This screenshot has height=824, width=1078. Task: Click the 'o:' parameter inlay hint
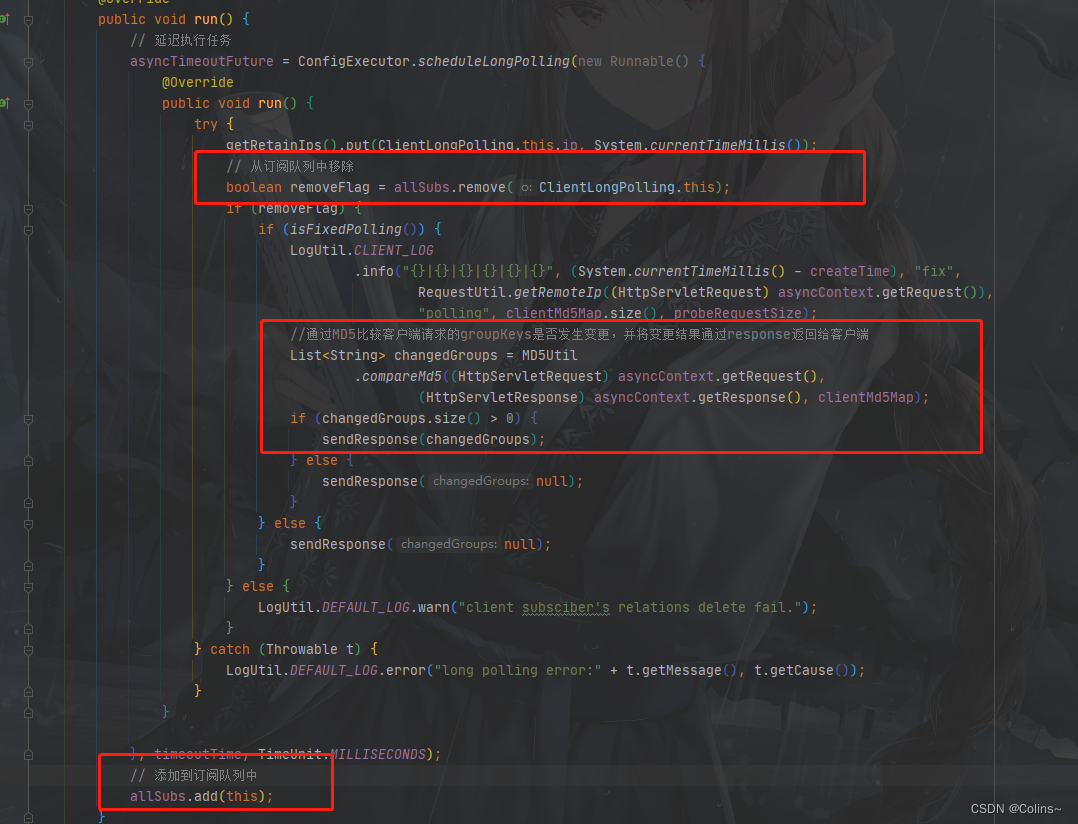527,187
